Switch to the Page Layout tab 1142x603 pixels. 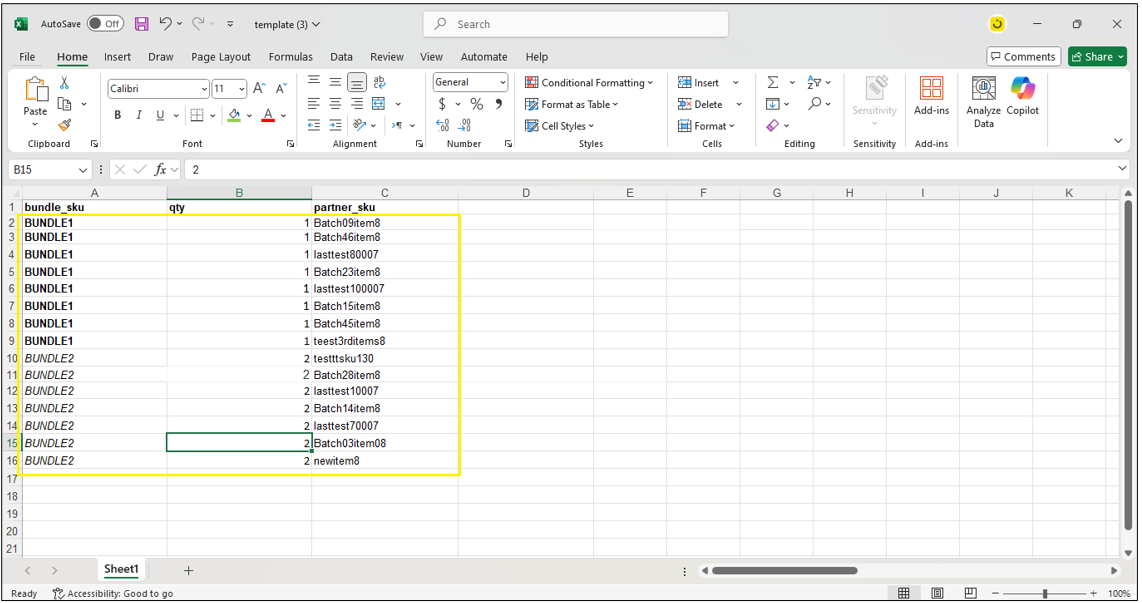point(221,57)
